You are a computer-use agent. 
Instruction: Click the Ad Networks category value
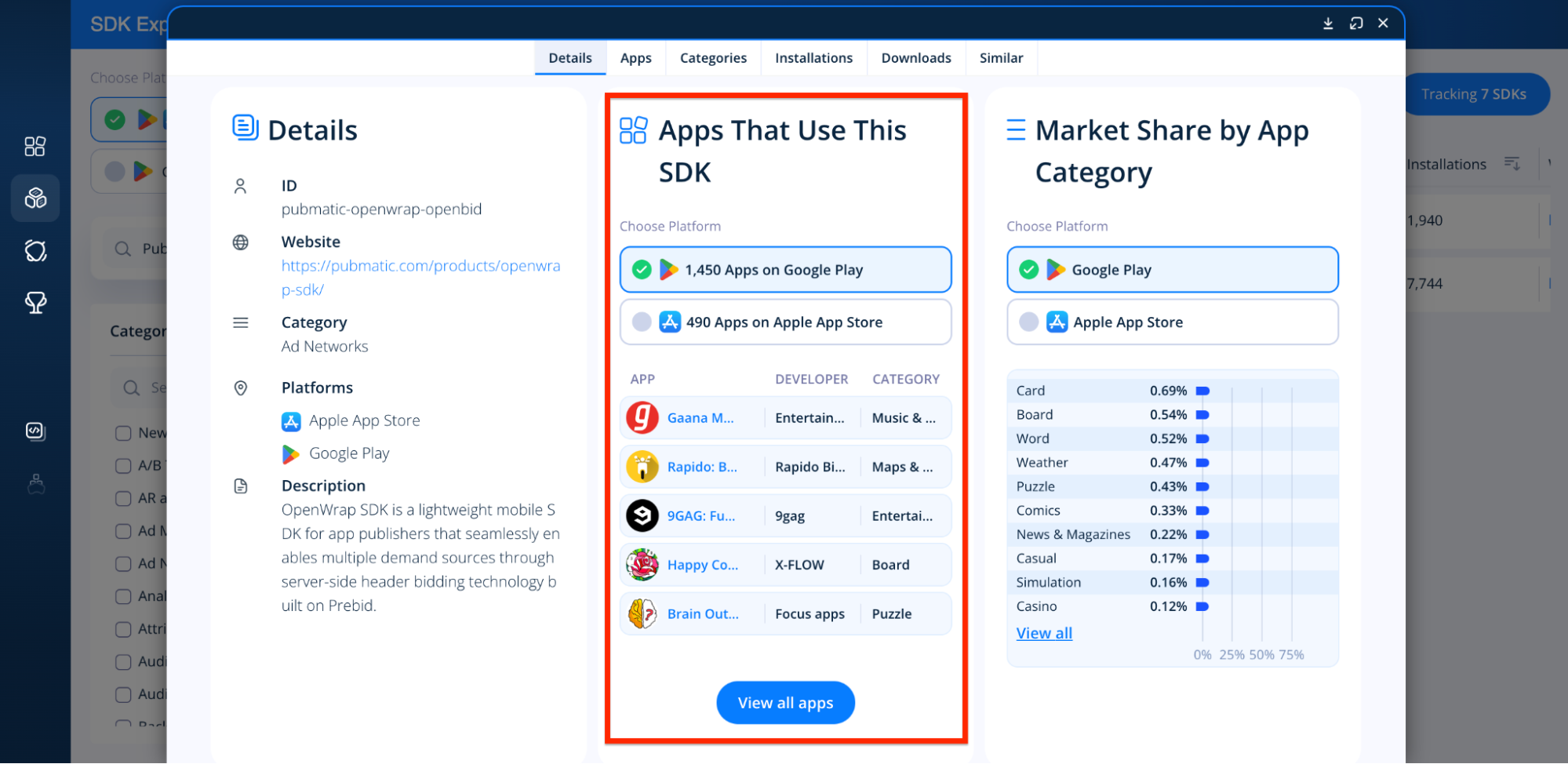325,347
